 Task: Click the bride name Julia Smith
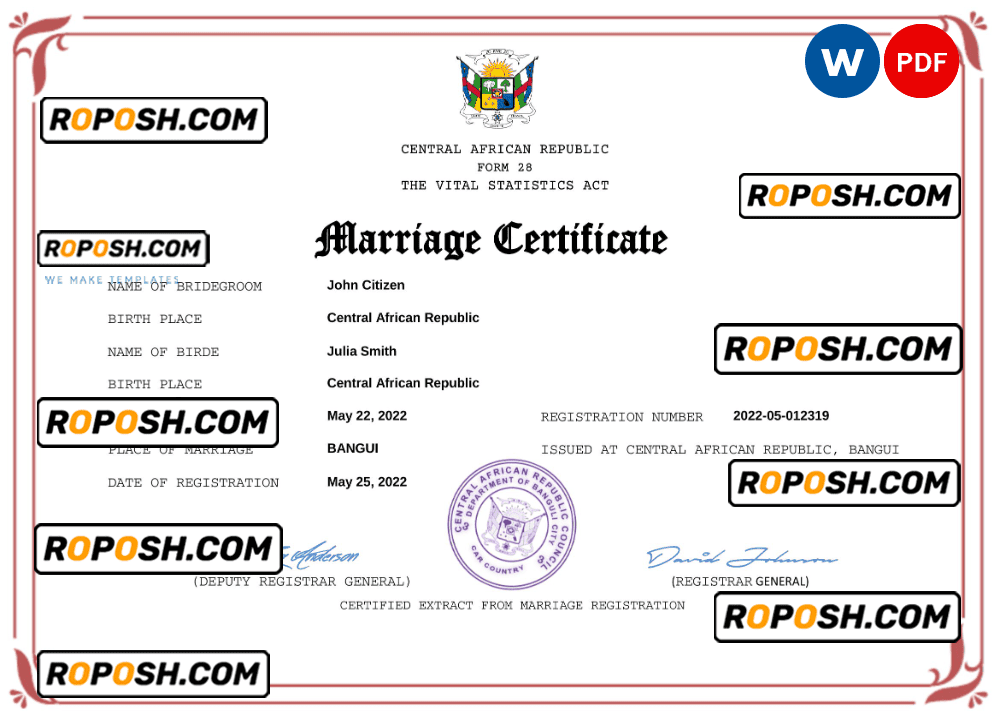pyautogui.click(x=362, y=351)
